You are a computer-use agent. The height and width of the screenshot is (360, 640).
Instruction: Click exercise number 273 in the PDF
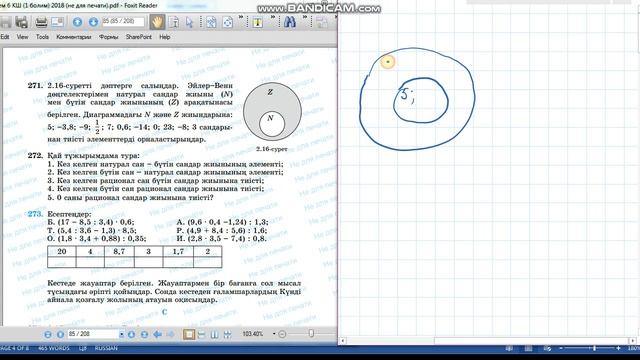coord(35,214)
